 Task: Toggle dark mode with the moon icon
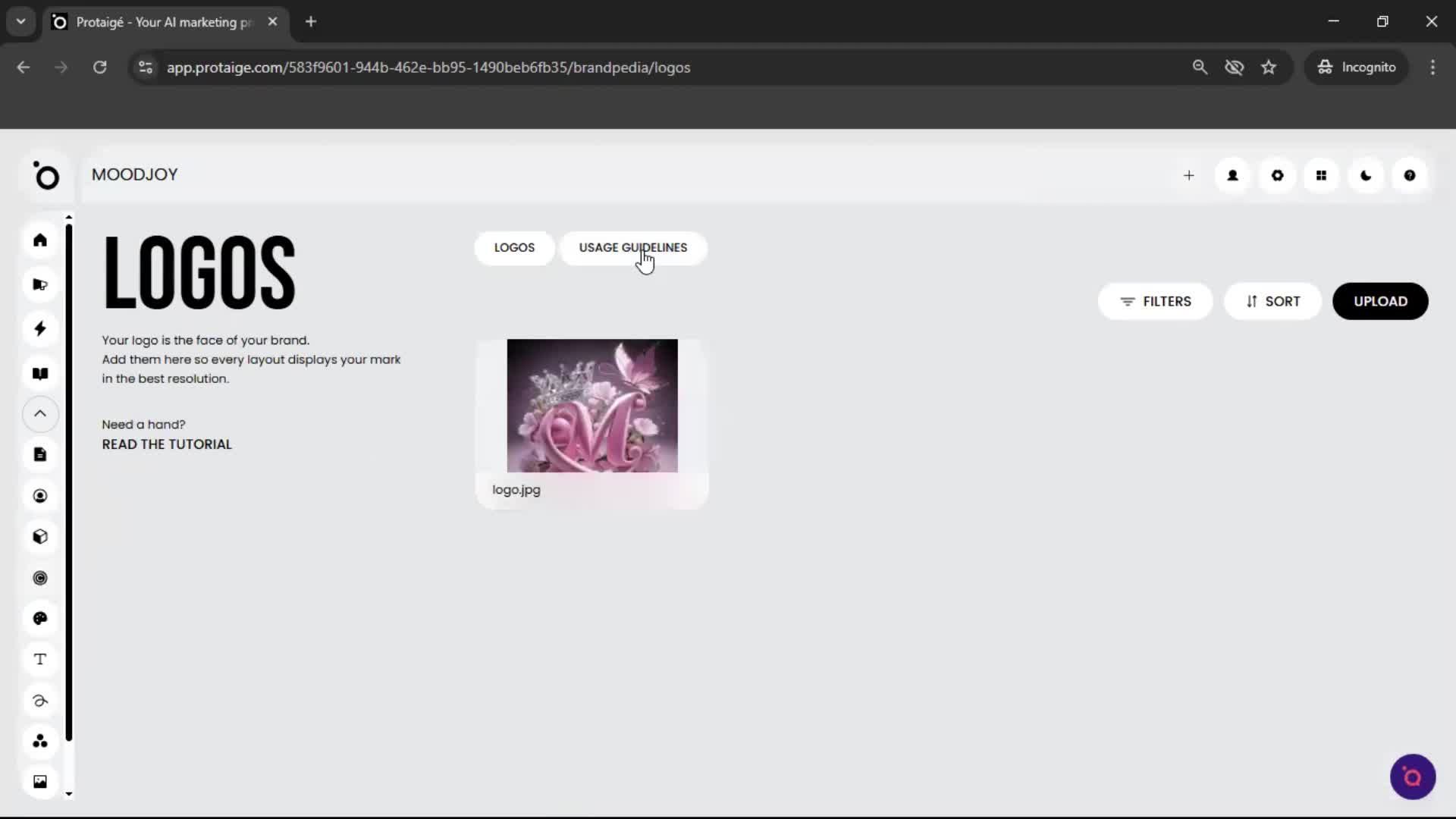[1366, 175]
